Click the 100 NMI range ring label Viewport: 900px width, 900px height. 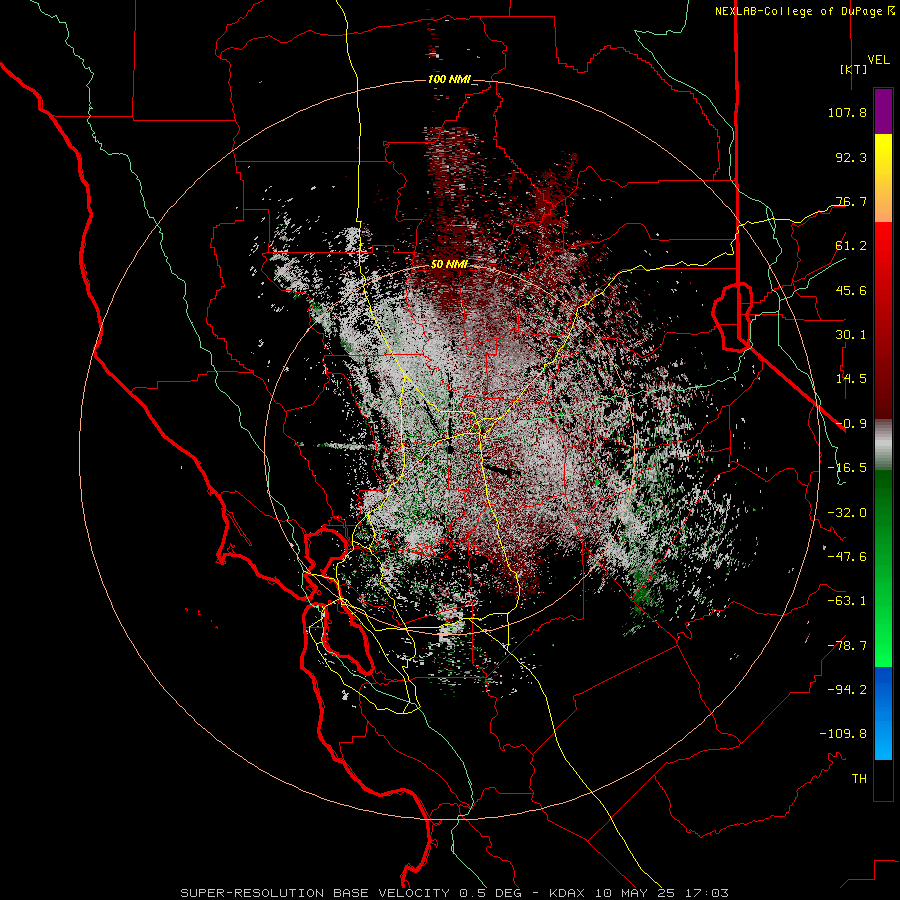(x=449, y=79)
